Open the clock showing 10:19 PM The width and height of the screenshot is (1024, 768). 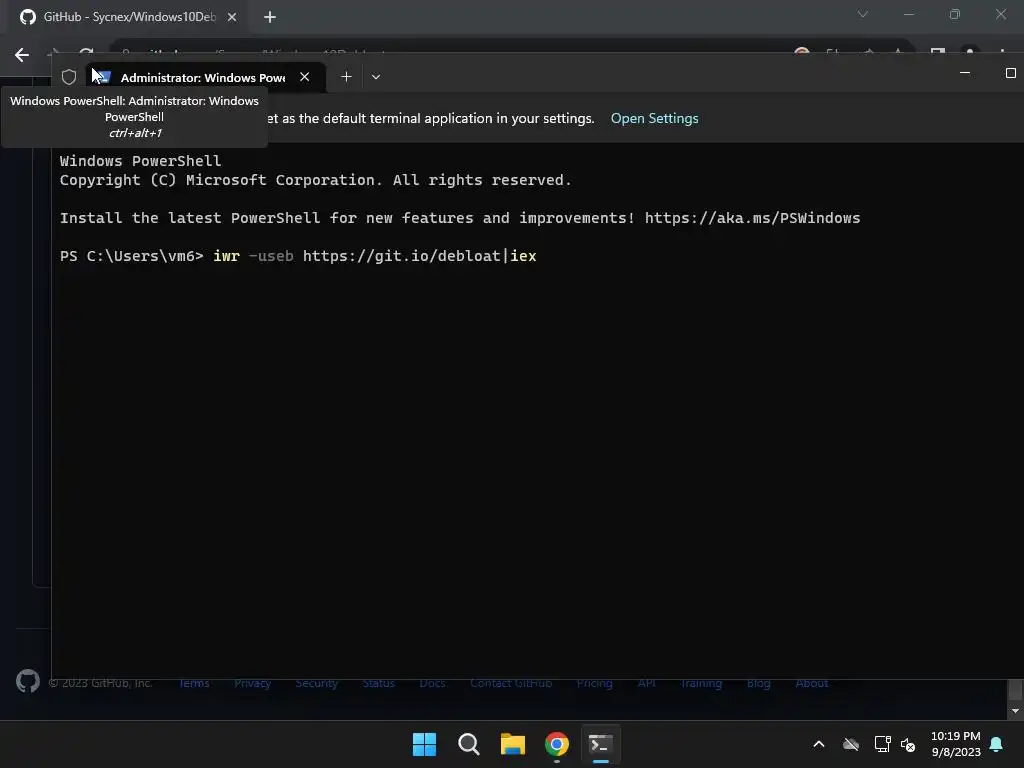coord(955,744)
